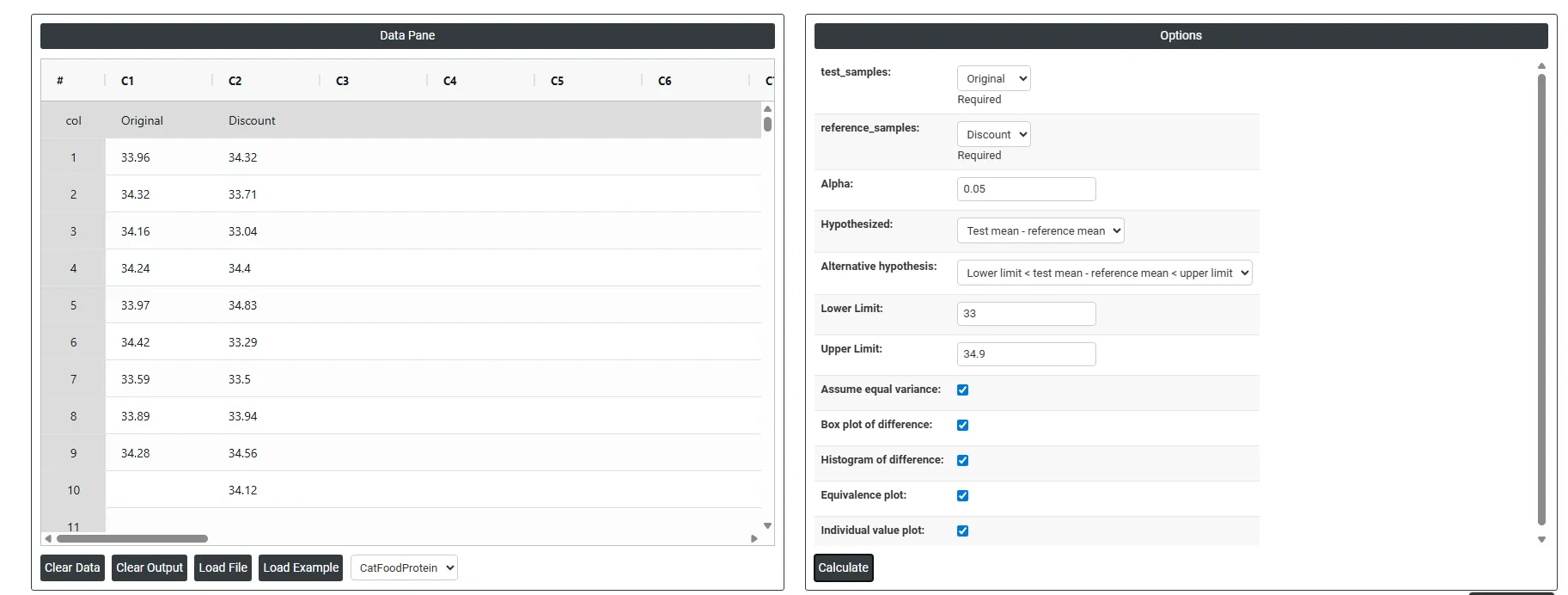Viewport: 1568px width, 595px height.
Task: Click Clear Output button
Action: coord(149,567)
